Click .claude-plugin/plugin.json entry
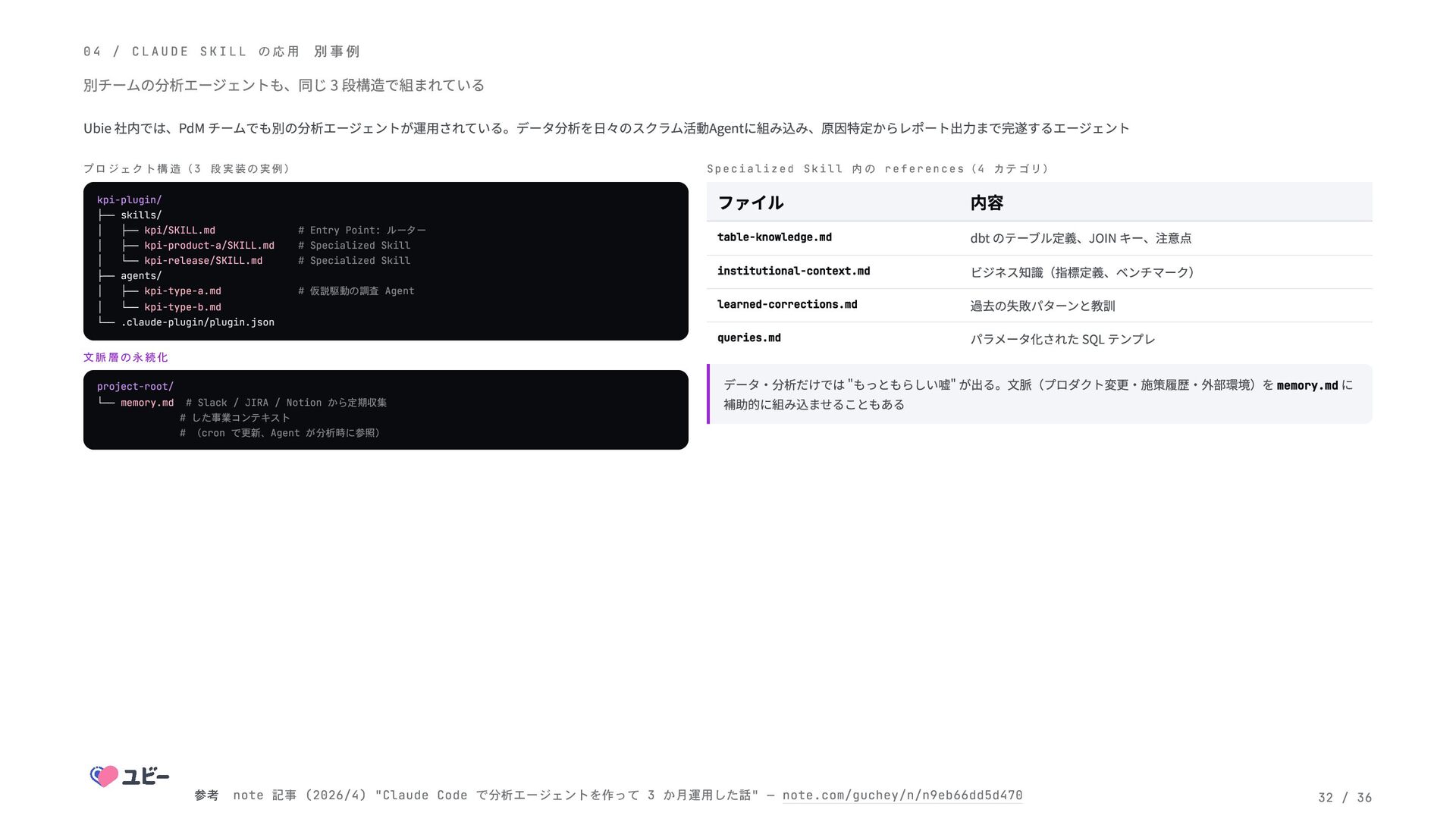The height and width of the screenshot is (819, 1456). 197,322
